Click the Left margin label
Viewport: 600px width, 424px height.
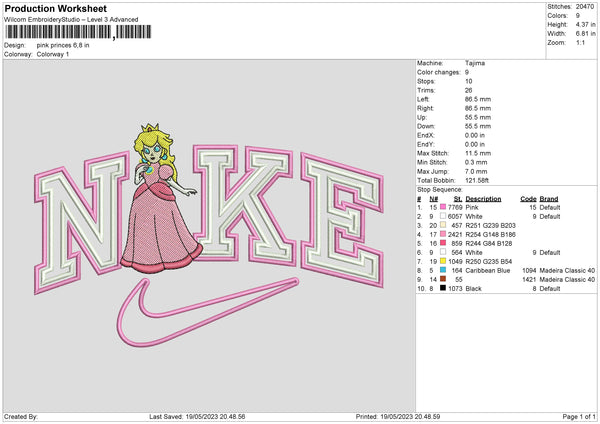click(x=423, y=99)
